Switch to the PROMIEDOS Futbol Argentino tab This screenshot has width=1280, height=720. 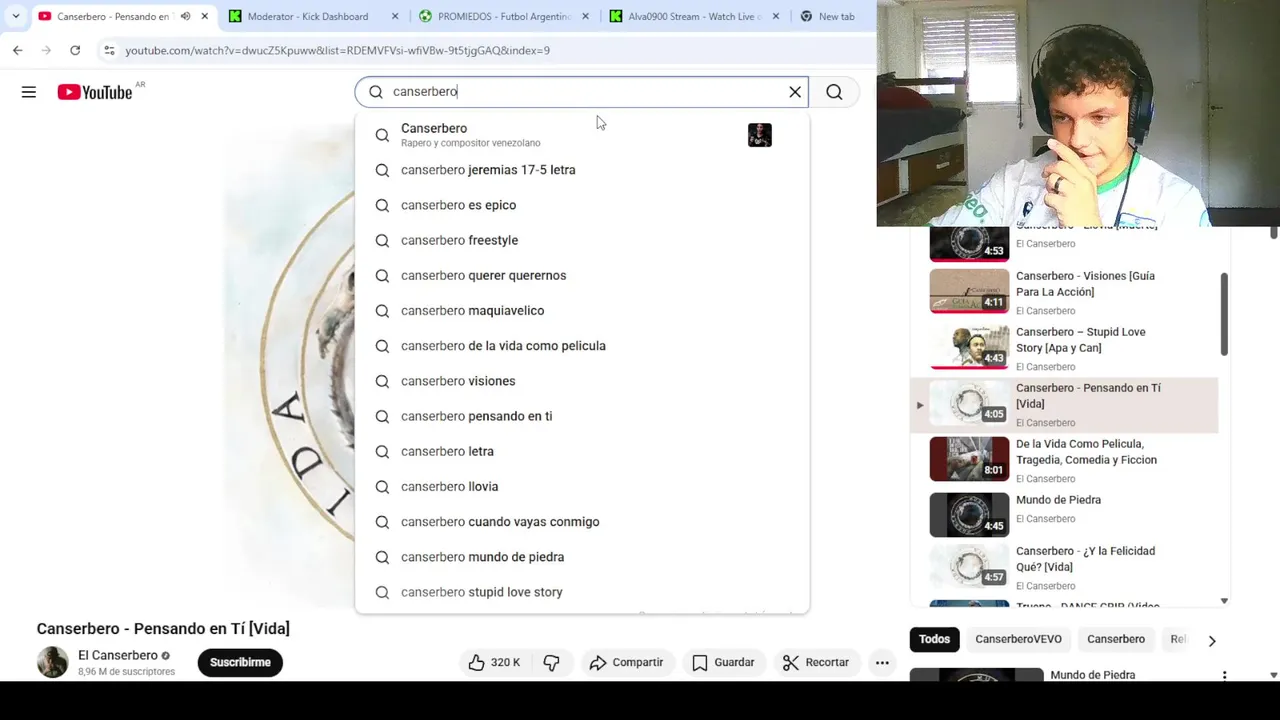point(504,16)
